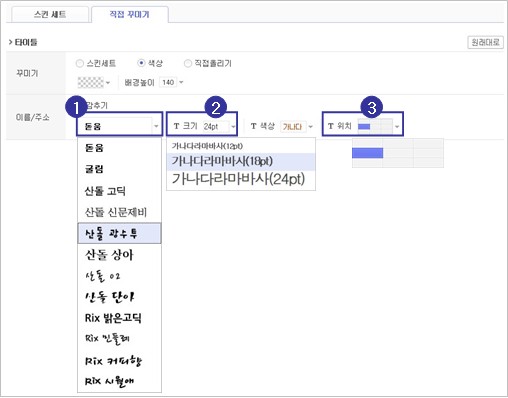The height and width of the screenshot is (398, 508).
Task: Expand the background color dropdown arrow
Action: pos(108,82)
